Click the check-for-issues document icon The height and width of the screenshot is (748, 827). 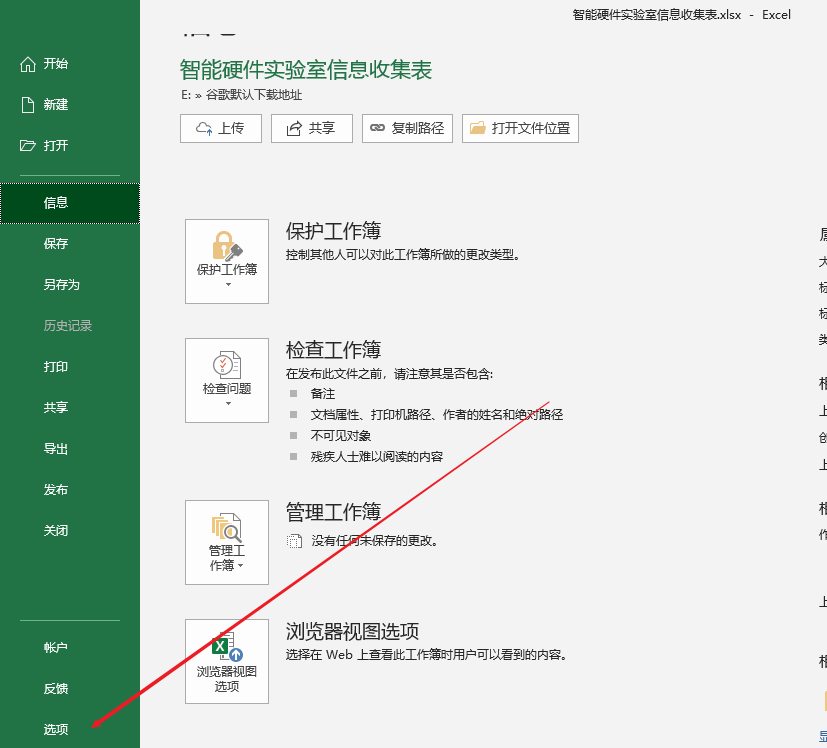tap(227, 365)
